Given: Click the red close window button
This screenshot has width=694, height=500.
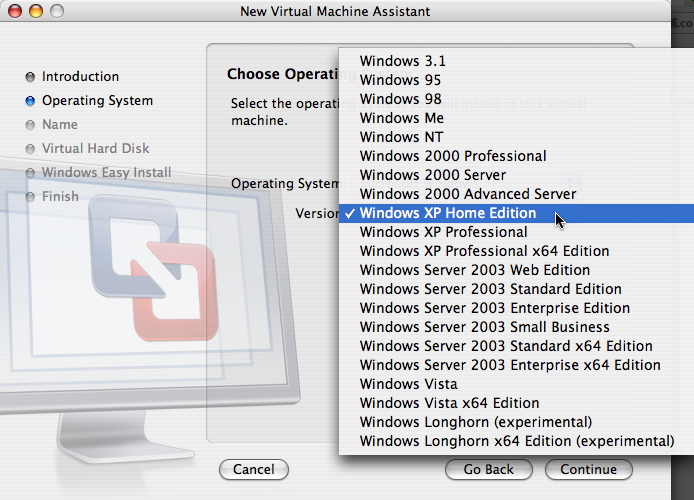Looking at the screenshot, I should [14, 11].
